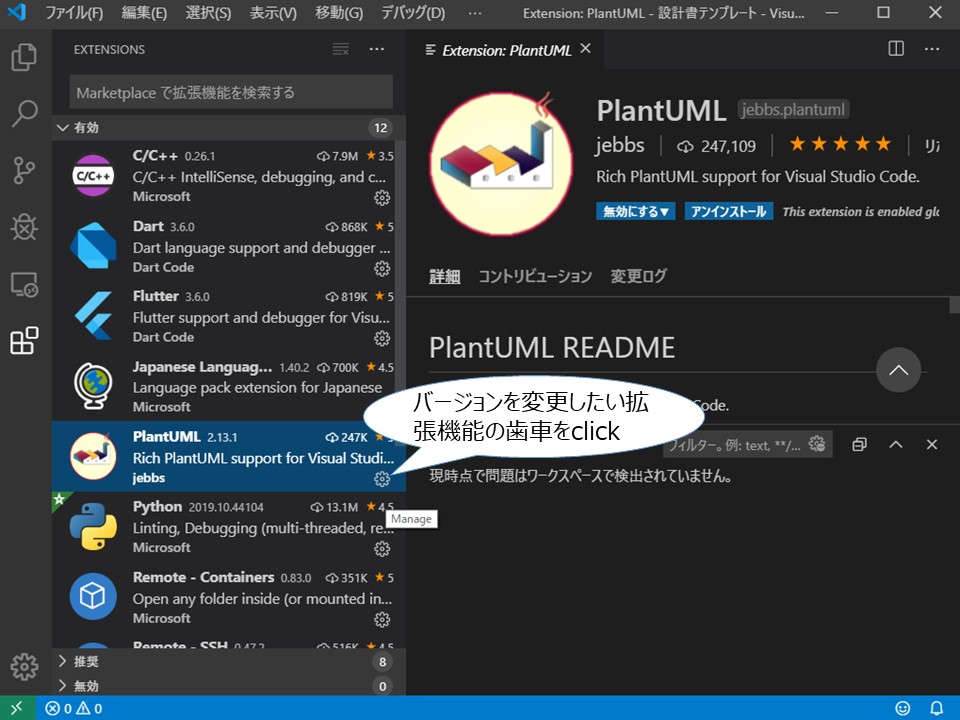Click the gear for Flutter extension
Screen dimensions: 960x720
[x=382, y=338]
